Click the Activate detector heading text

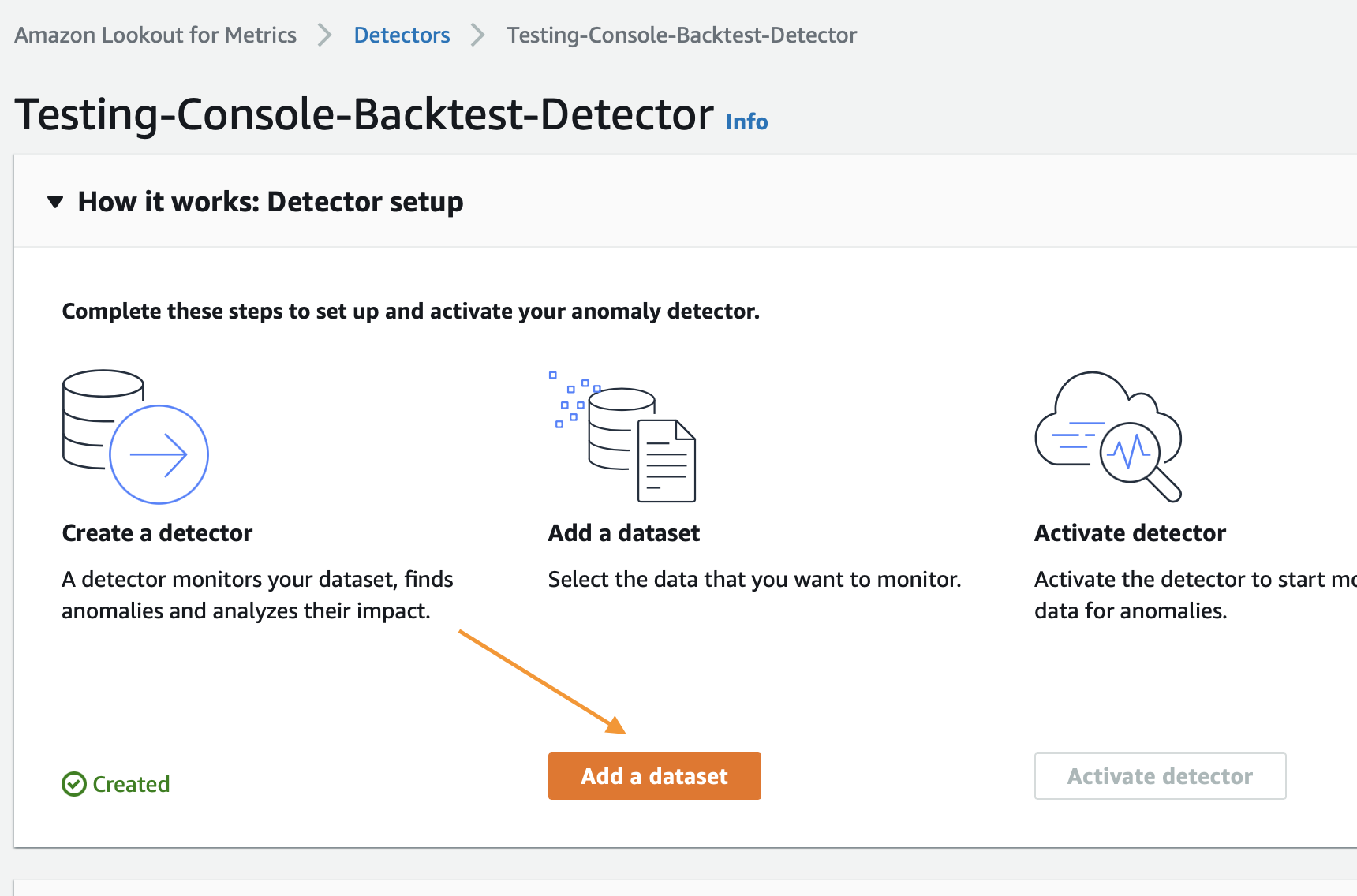[x=1130, y=533]
